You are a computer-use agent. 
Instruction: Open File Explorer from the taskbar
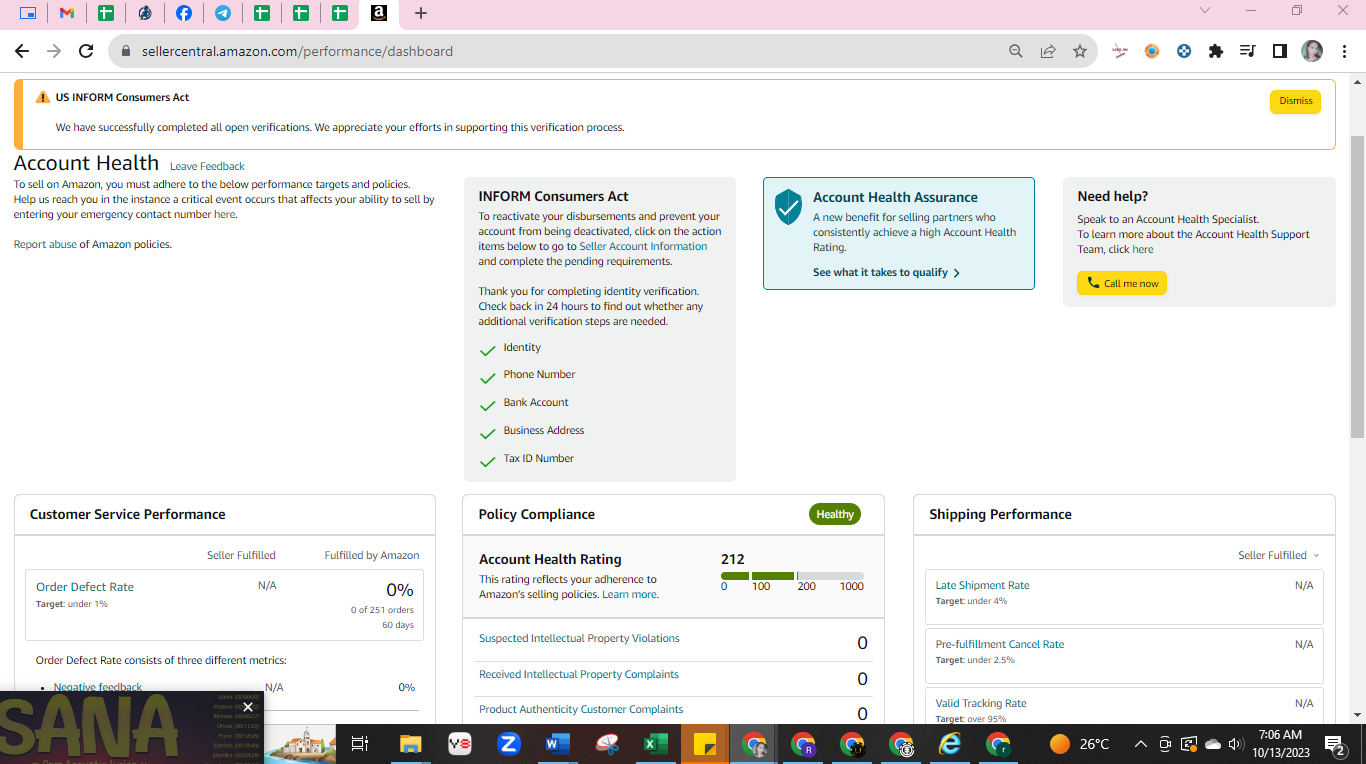pos(410,744)
